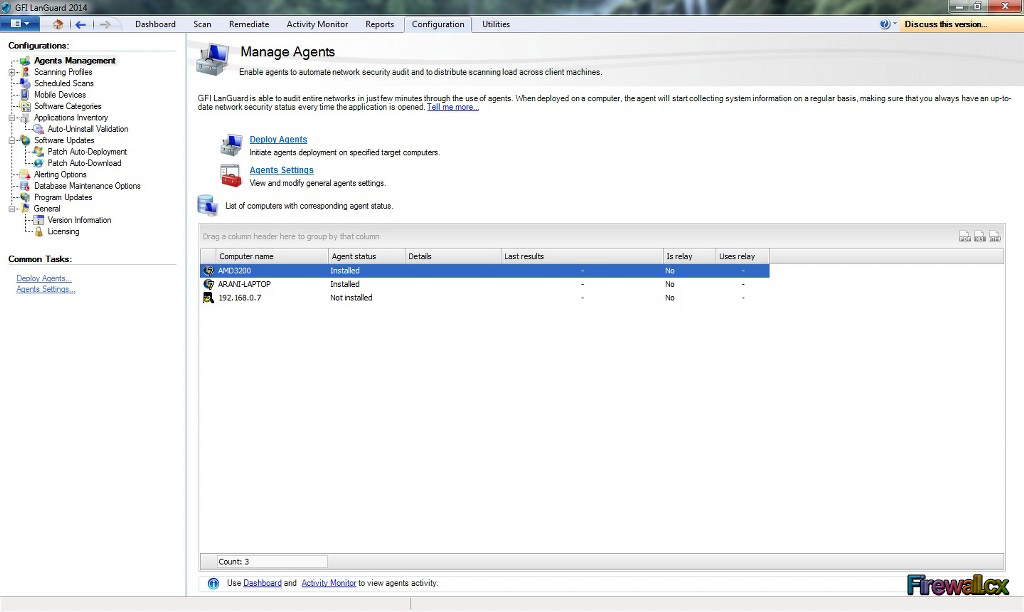Click the Version Information icon

coord(39,220)
